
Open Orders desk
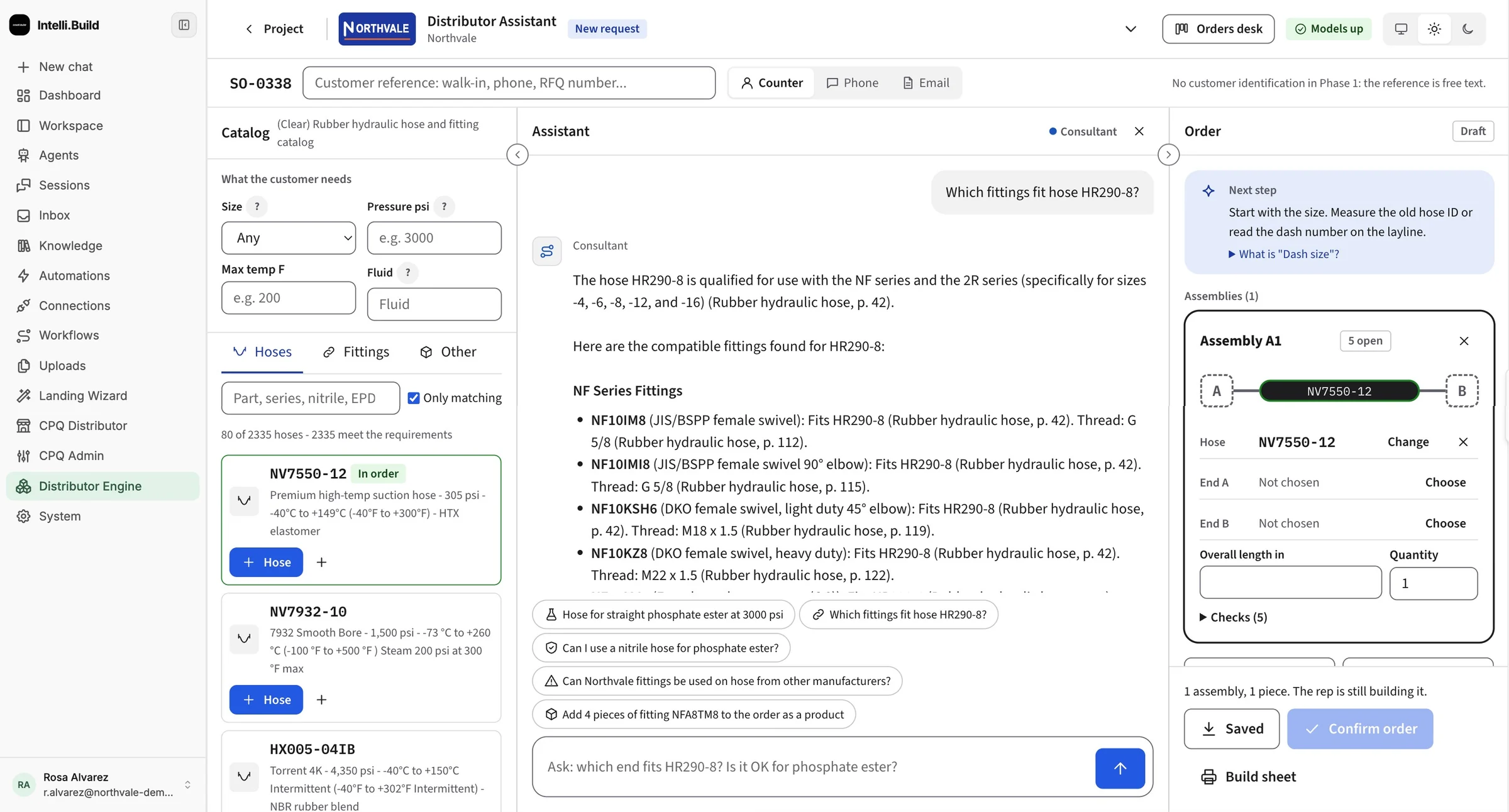[x=1218, y=29]
